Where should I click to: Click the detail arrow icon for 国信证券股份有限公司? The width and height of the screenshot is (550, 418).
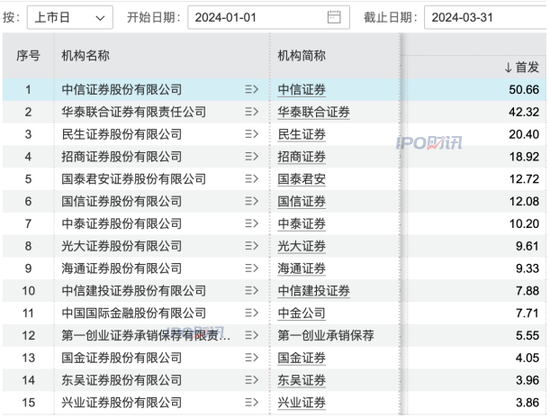pos(251,202)
